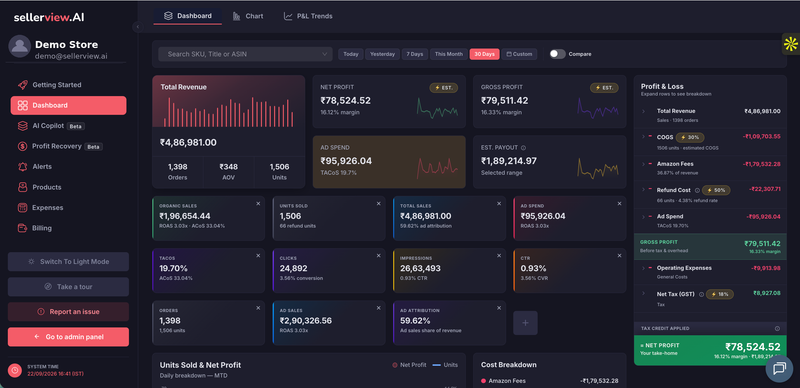This screenshot has width=800, height=388.
Task: Close the small Ad Spend metric card
Action: (619, 204)
